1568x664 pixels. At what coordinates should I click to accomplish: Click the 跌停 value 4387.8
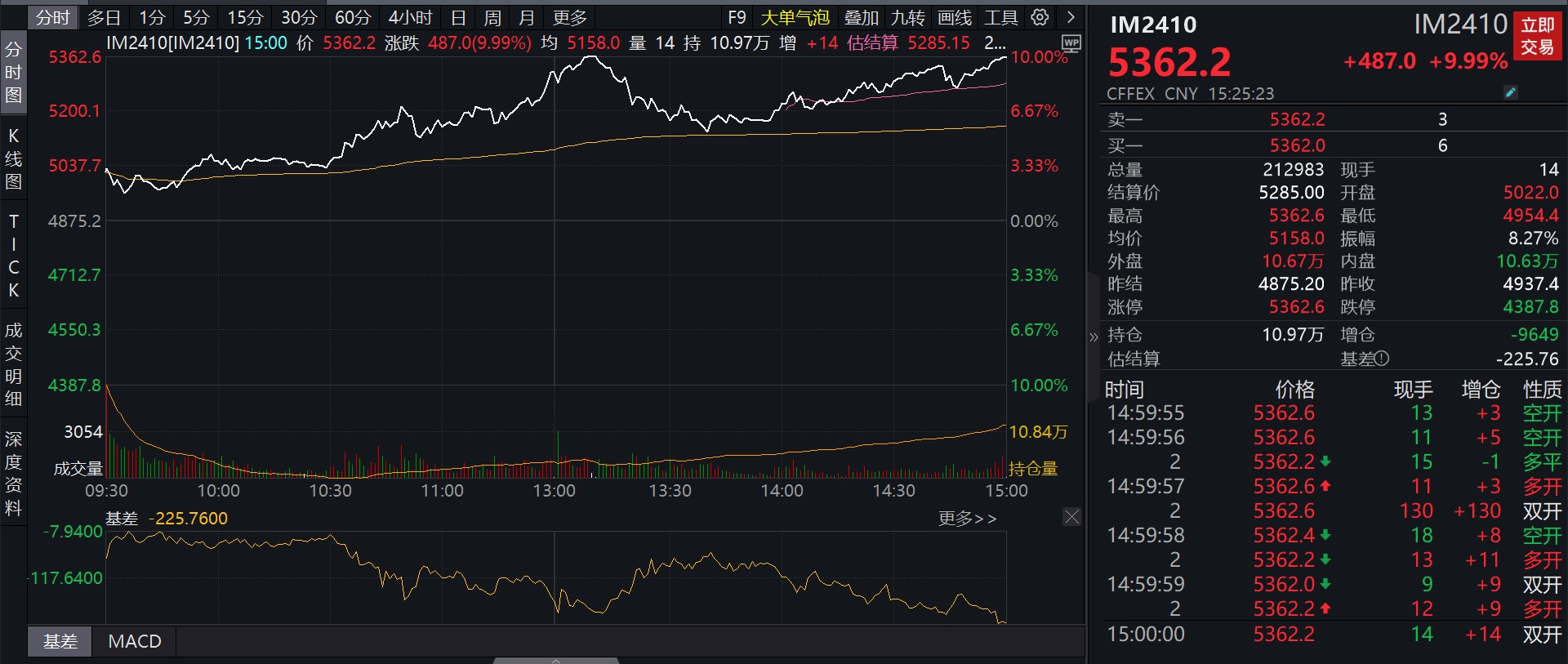(1531, 307)
